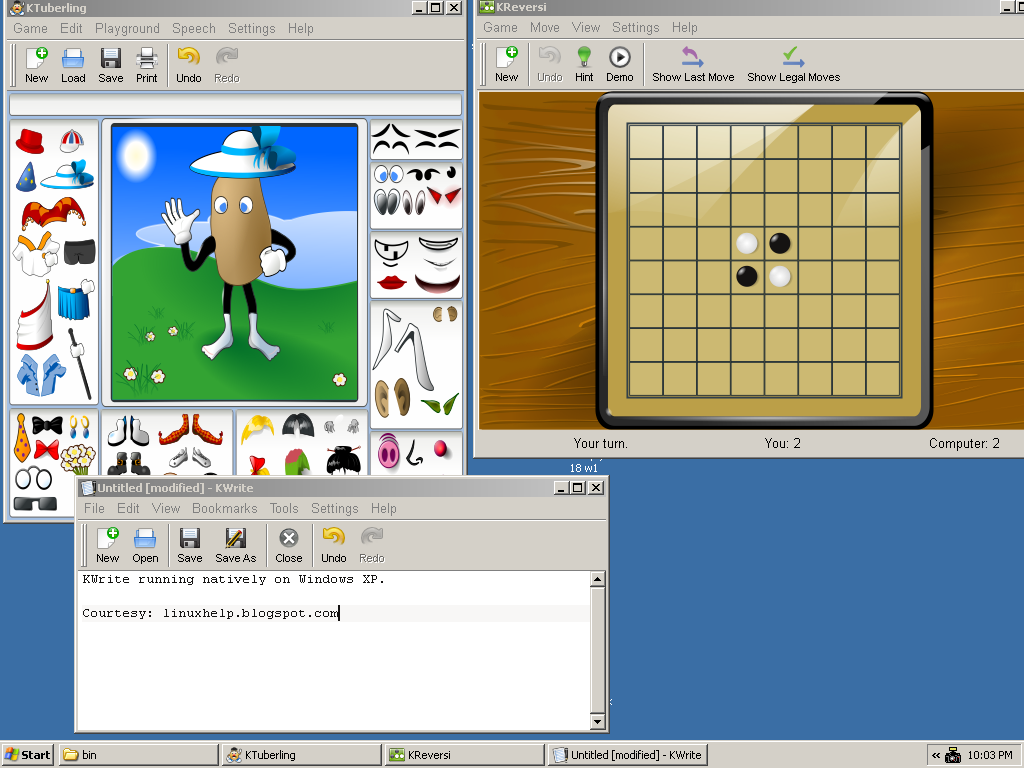Pick the black bow tie in KTuberling

48,426
